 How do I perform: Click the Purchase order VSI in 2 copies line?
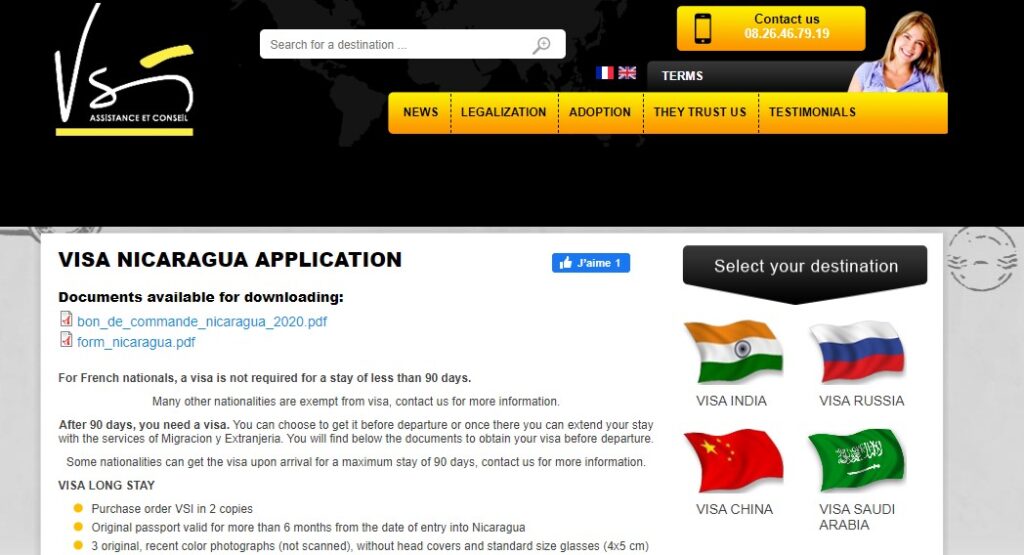(172, 509)
